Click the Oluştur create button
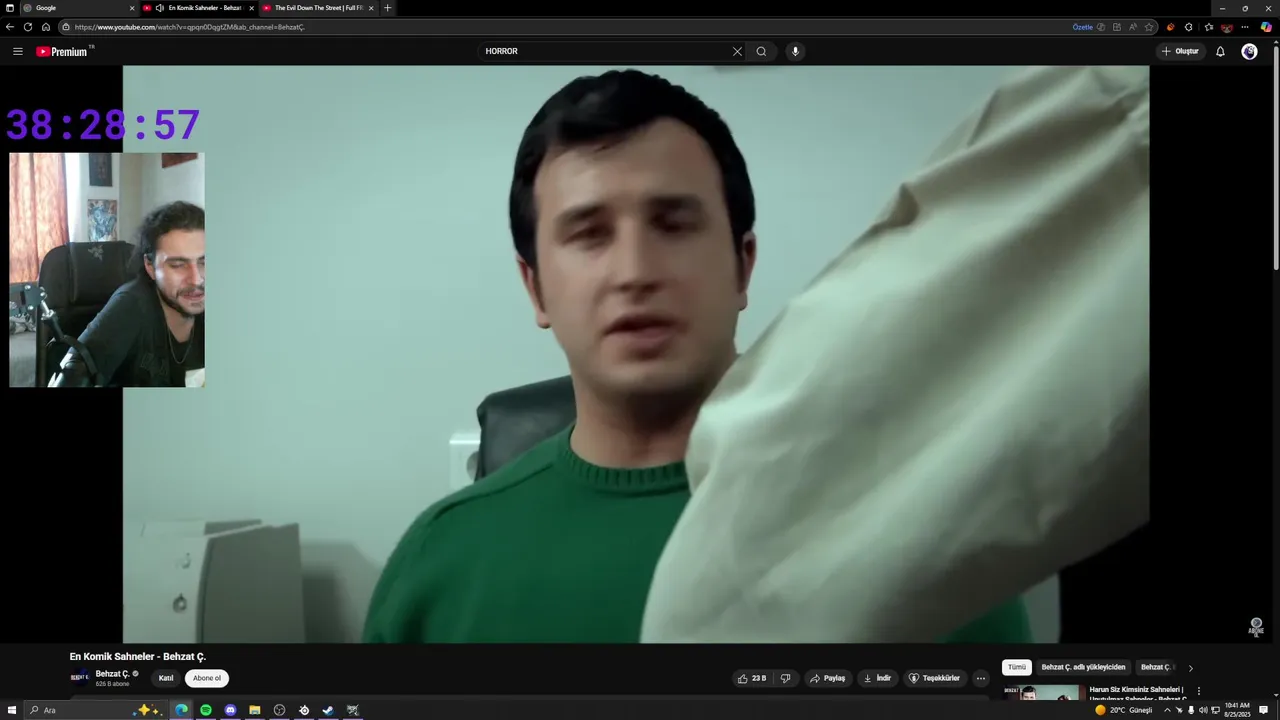Image resolution: width=1280 pixels, height=720 pixels. [x=1180, y=51]
